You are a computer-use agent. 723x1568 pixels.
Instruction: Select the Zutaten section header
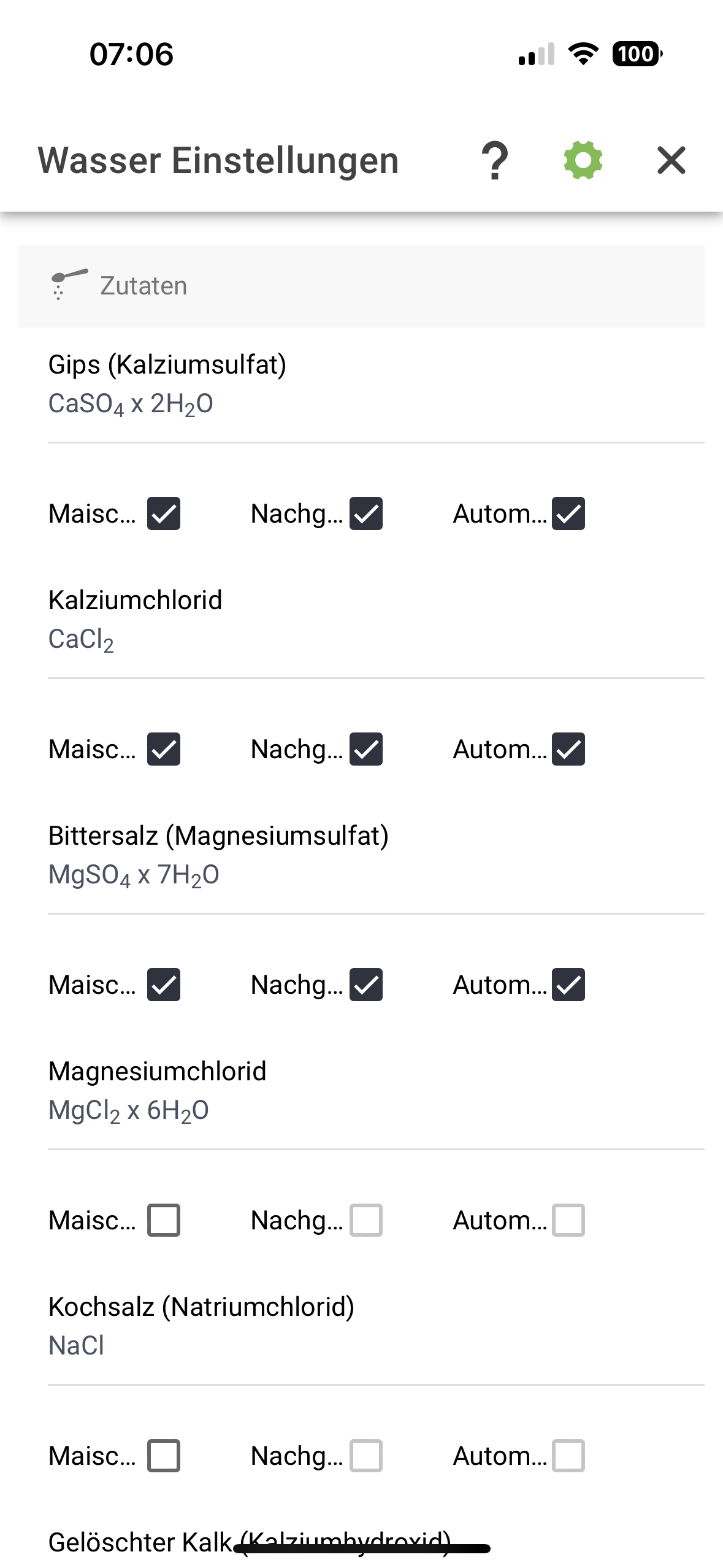361,286
